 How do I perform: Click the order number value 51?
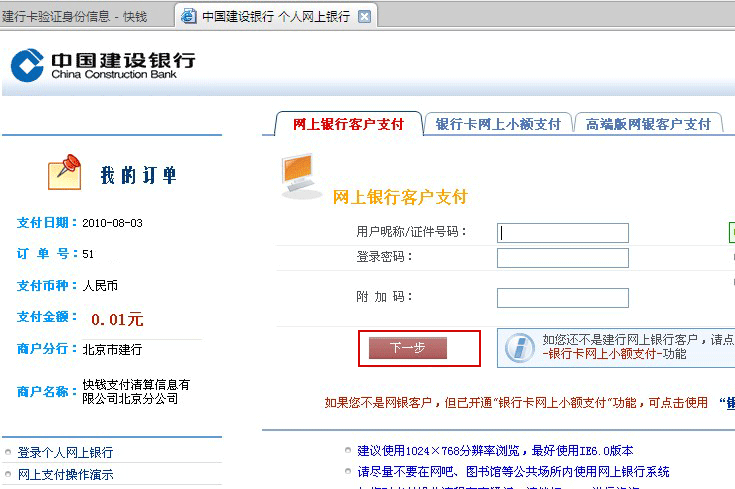(88, 254)
